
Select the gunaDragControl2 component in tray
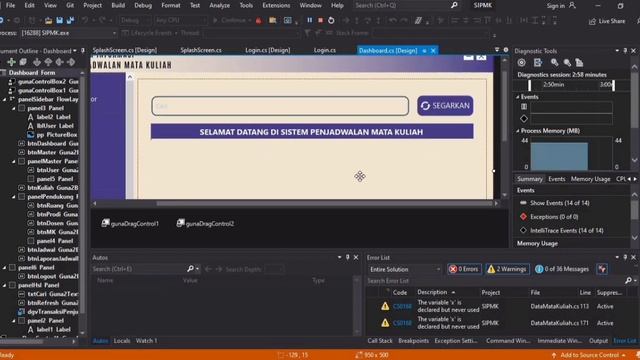205,223
